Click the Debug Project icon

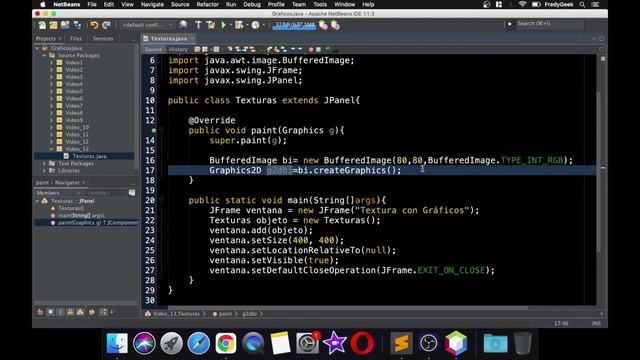239,25
